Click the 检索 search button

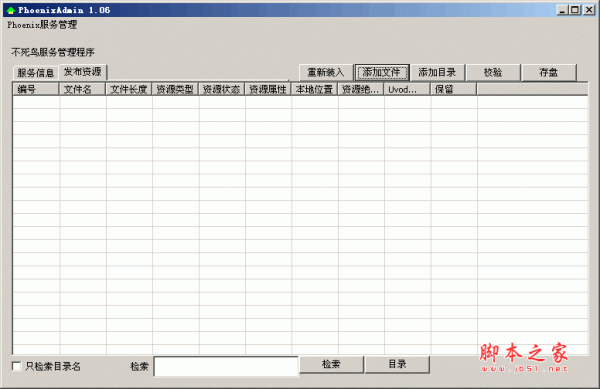[x=331, y=365]
